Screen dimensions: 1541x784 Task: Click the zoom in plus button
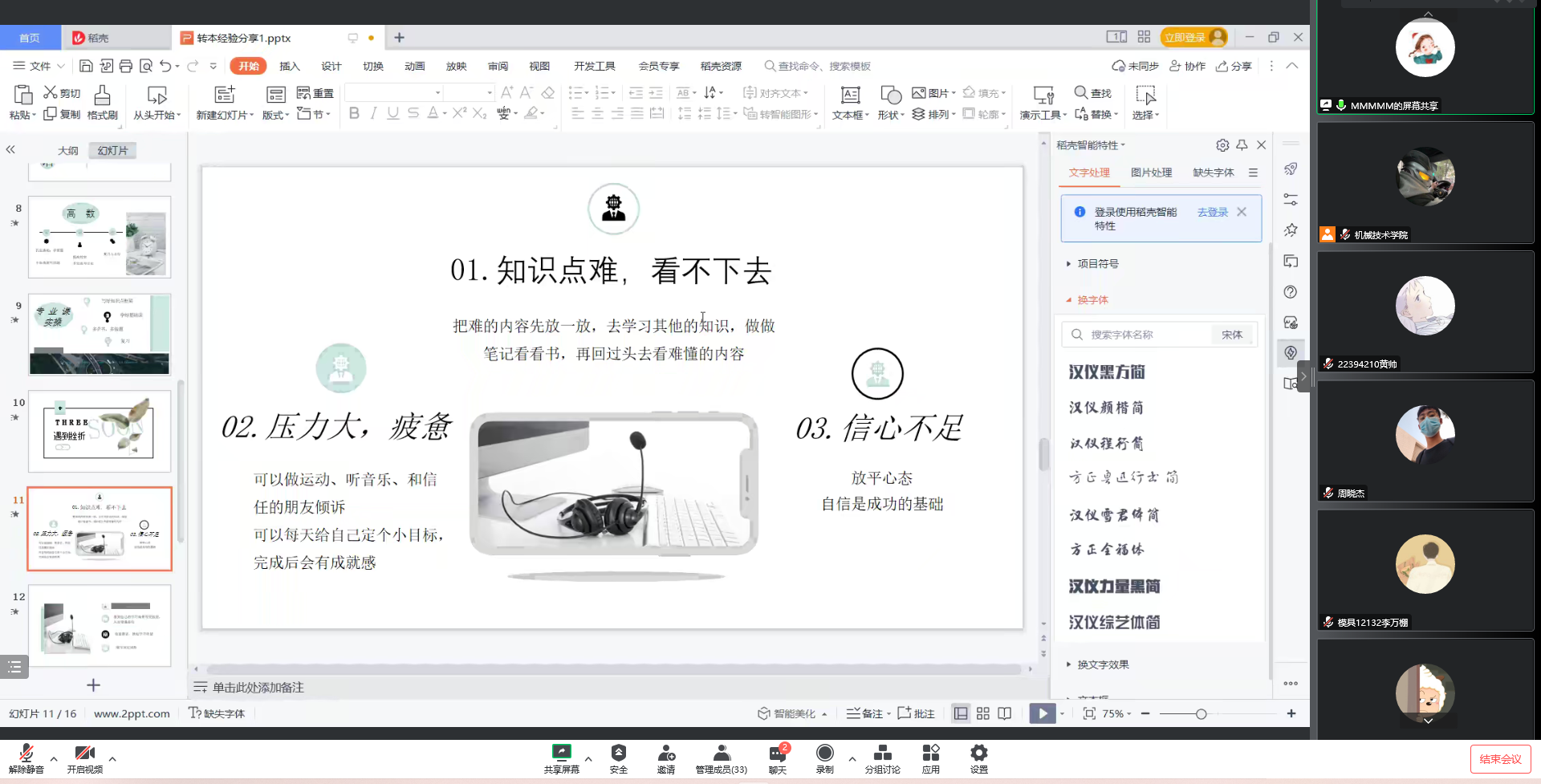click(x=1291, y=713)
